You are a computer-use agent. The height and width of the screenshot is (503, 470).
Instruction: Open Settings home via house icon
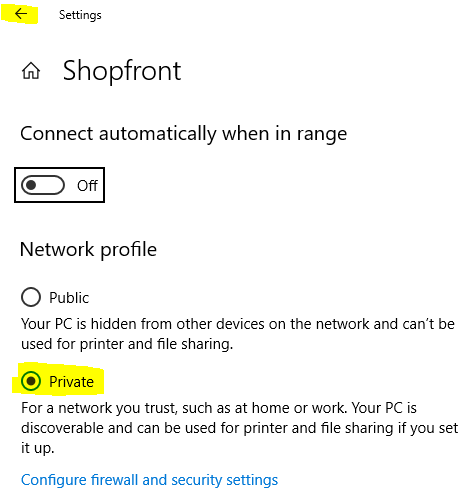tap(31, 71)
